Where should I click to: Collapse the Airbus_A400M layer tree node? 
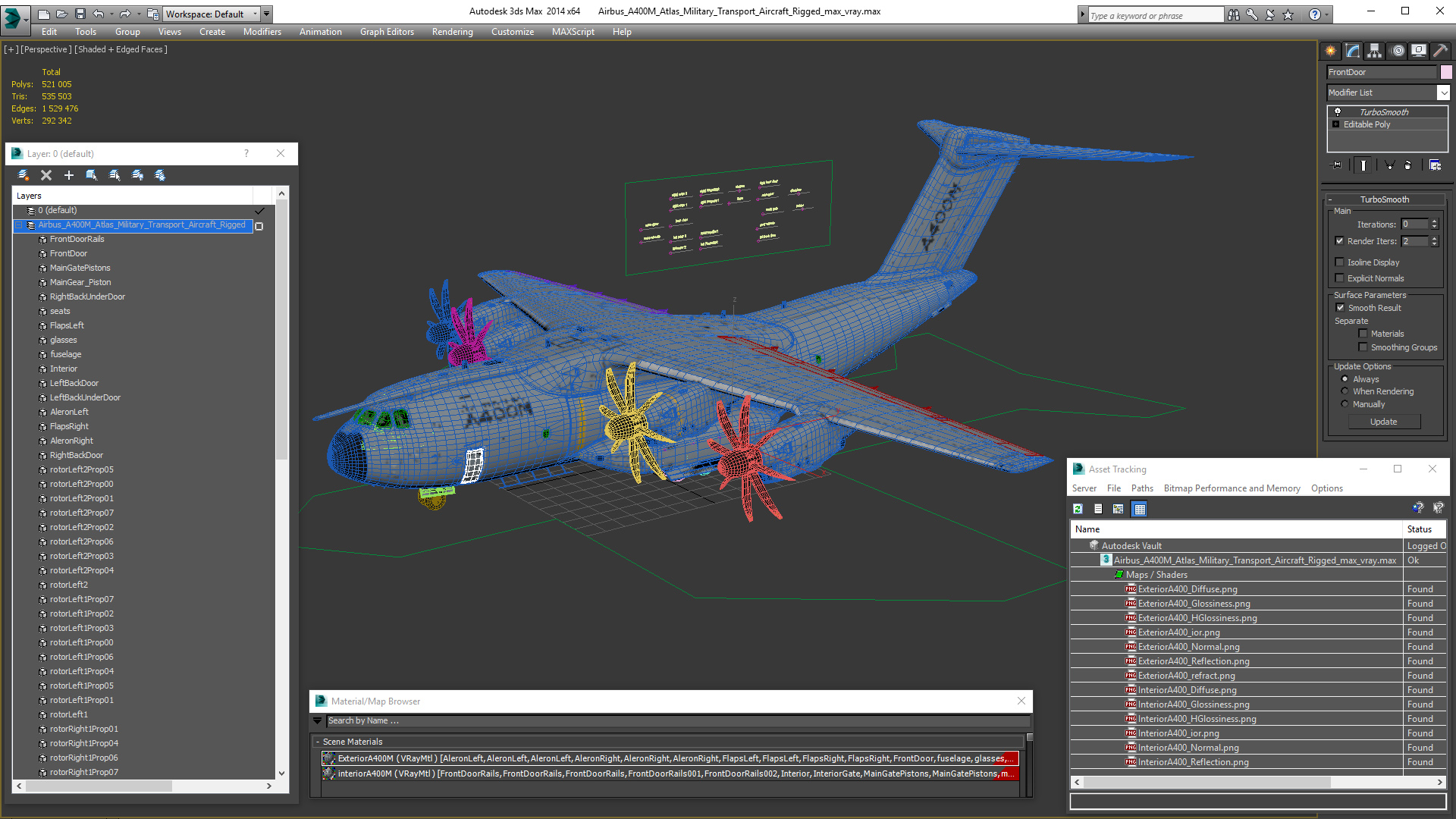pos(19,225)
